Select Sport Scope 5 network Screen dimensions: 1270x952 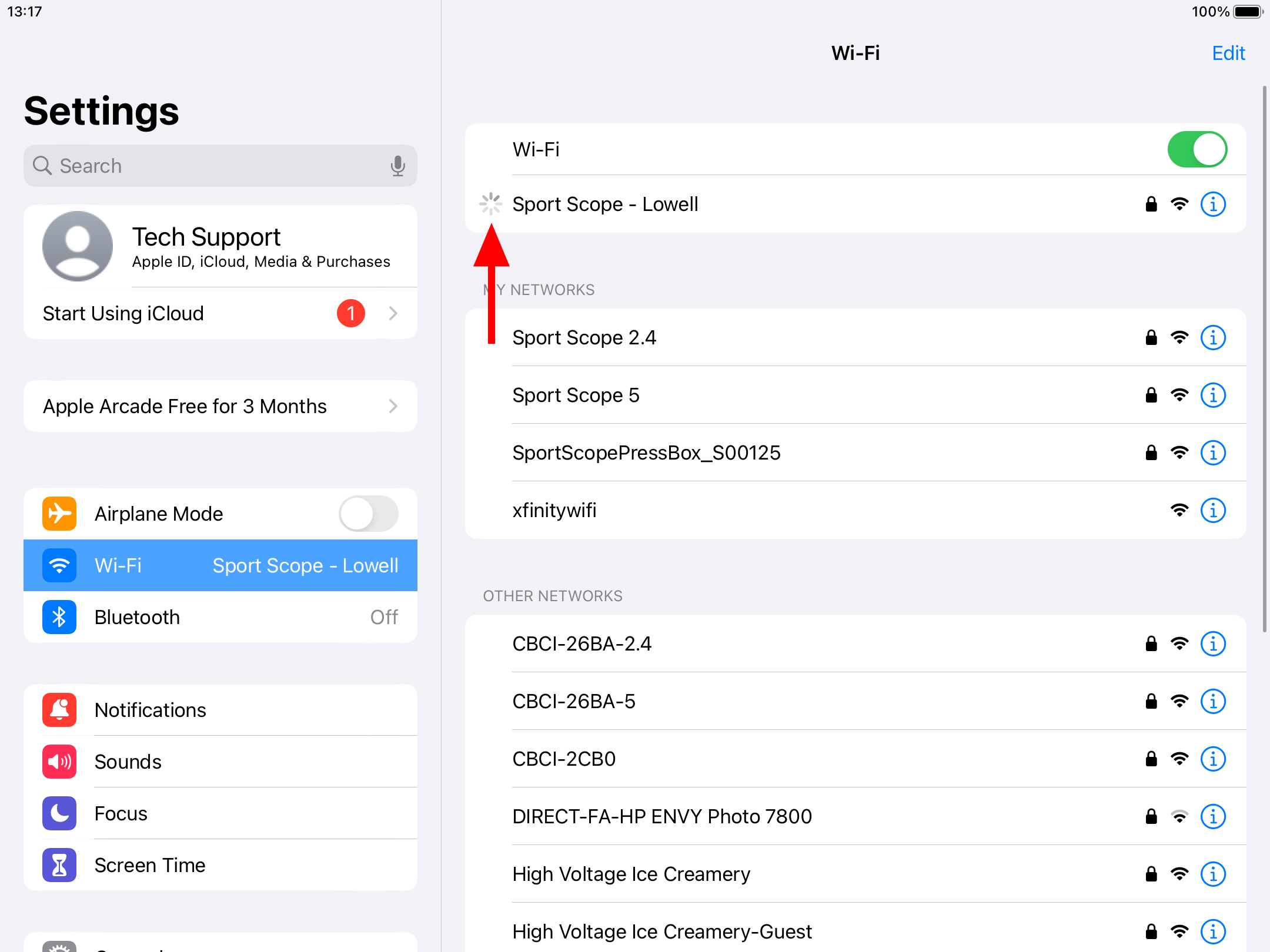[x=855, y=395]
